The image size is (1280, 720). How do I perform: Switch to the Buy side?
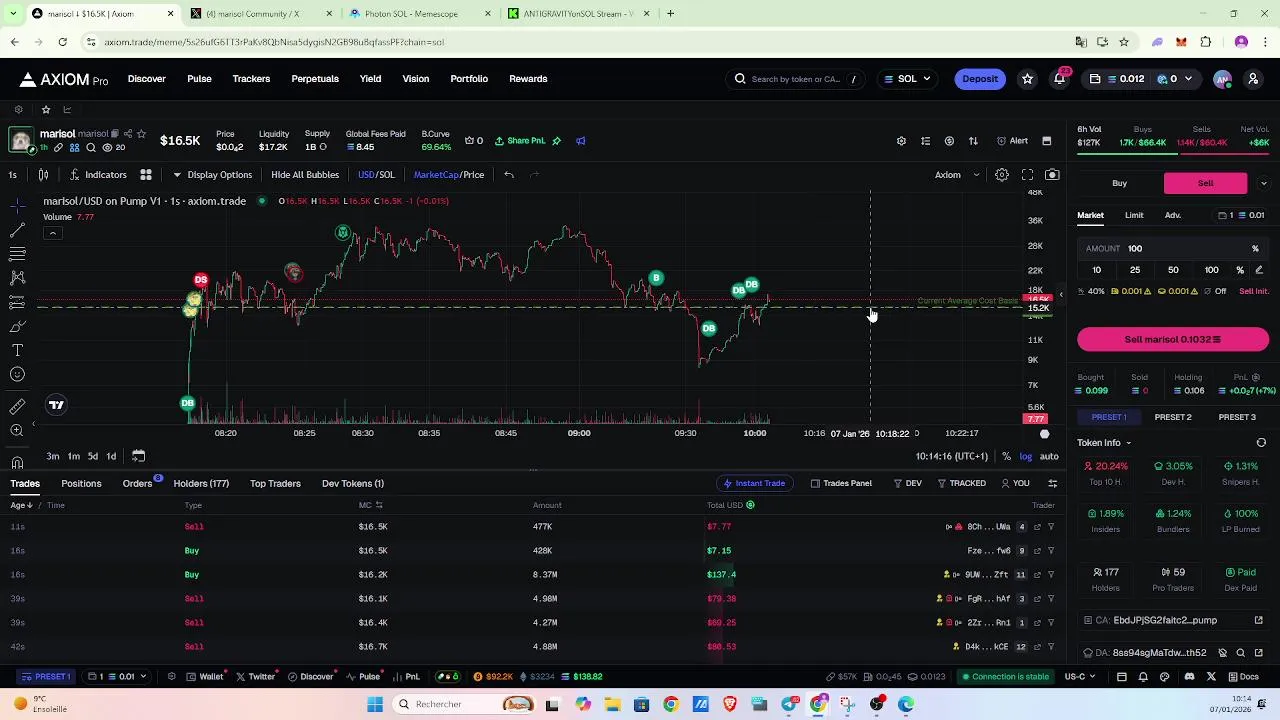point(1119,184)
